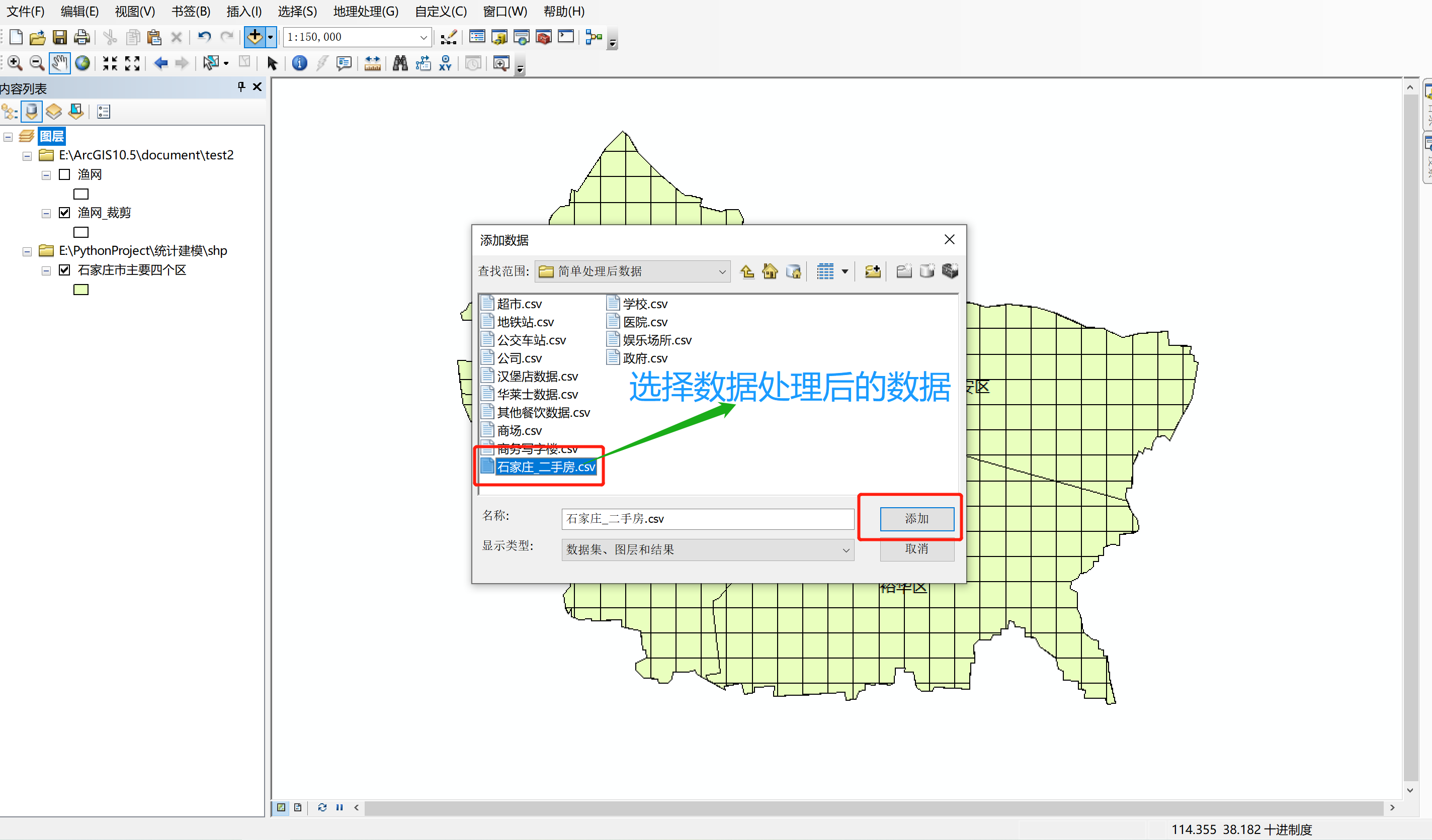The width and height of the screenshot is (1432, 840).
Task: Select the Zoom In tool
Action: tap(15, 63)
